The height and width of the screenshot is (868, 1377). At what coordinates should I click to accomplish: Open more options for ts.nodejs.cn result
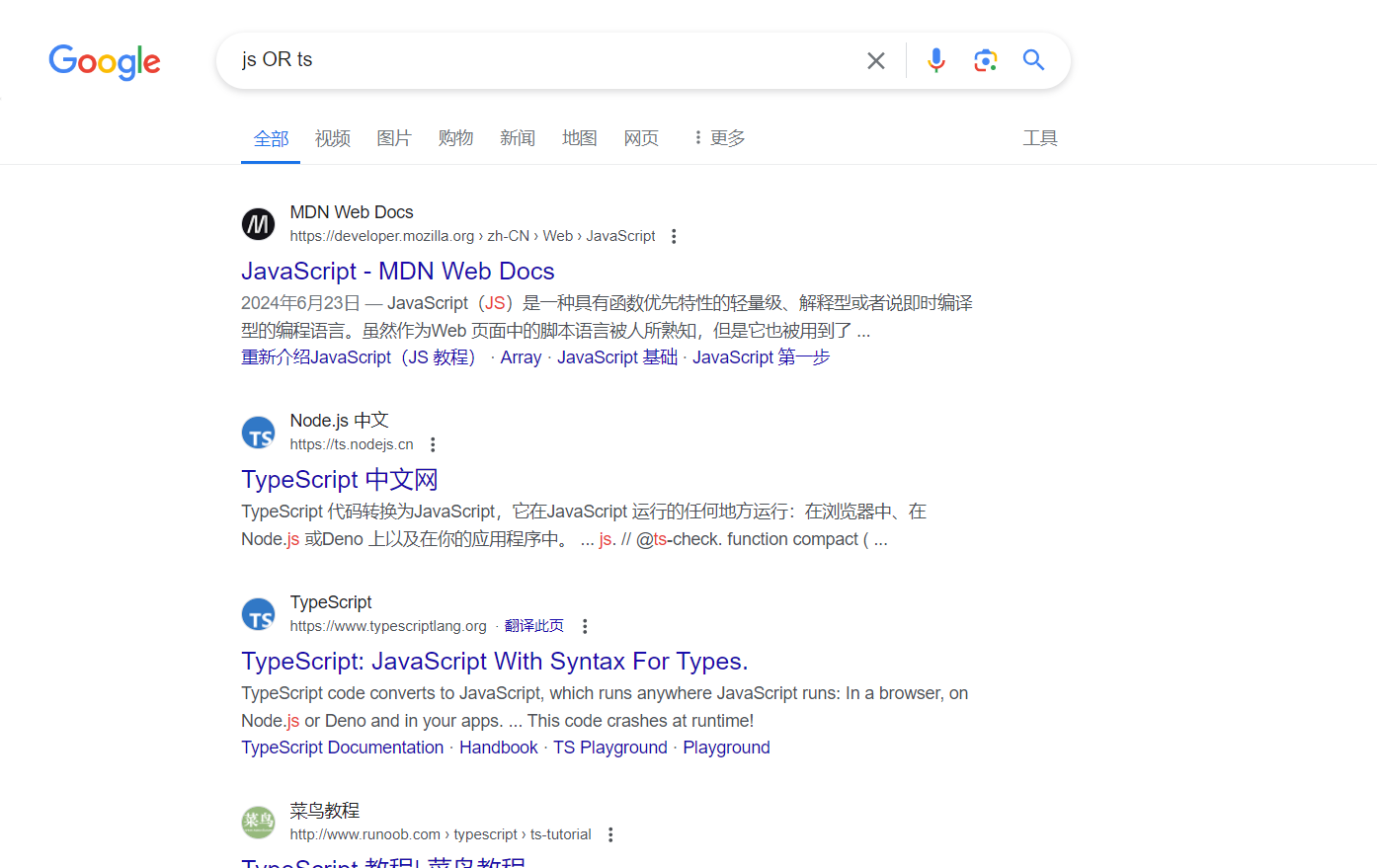coord(433,444)
